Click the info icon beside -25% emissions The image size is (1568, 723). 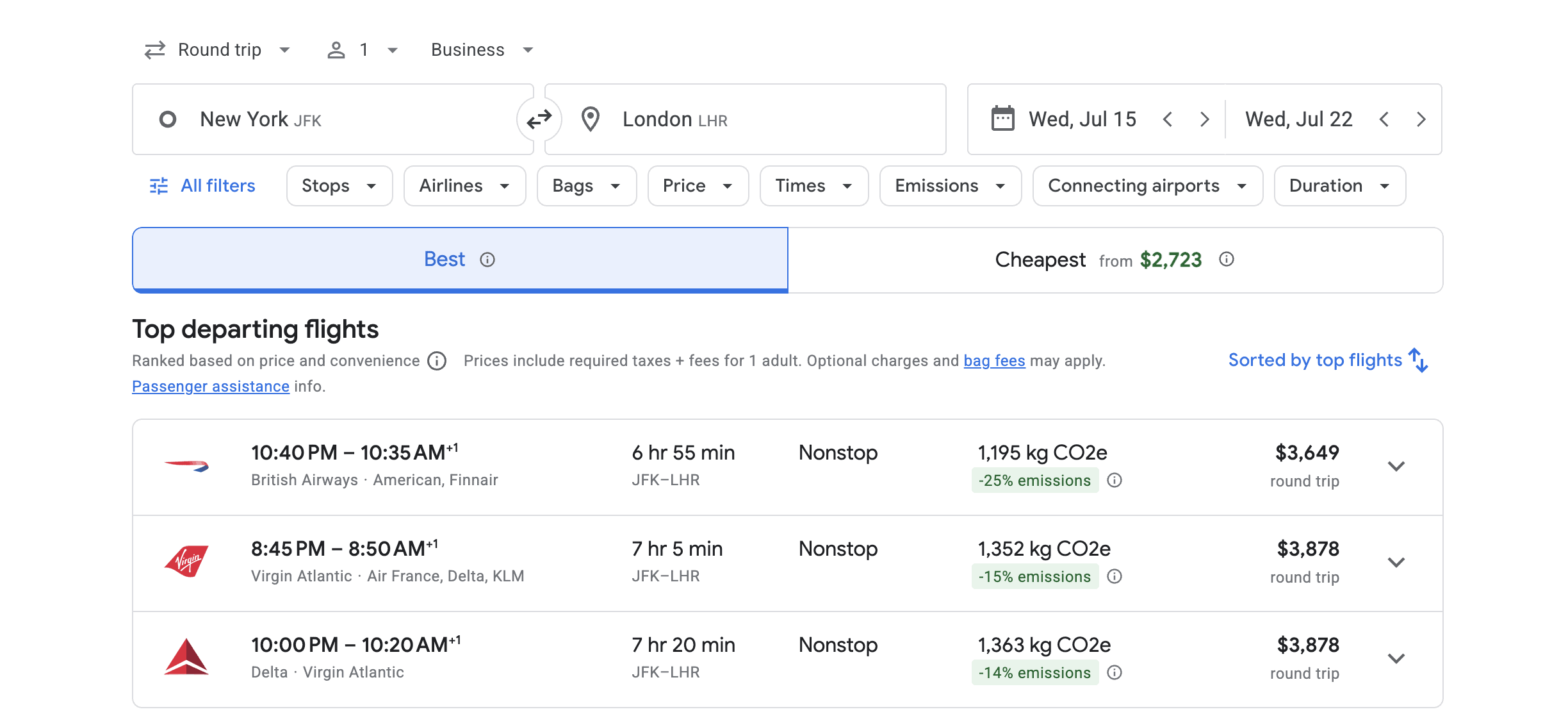pos(1114,481)
